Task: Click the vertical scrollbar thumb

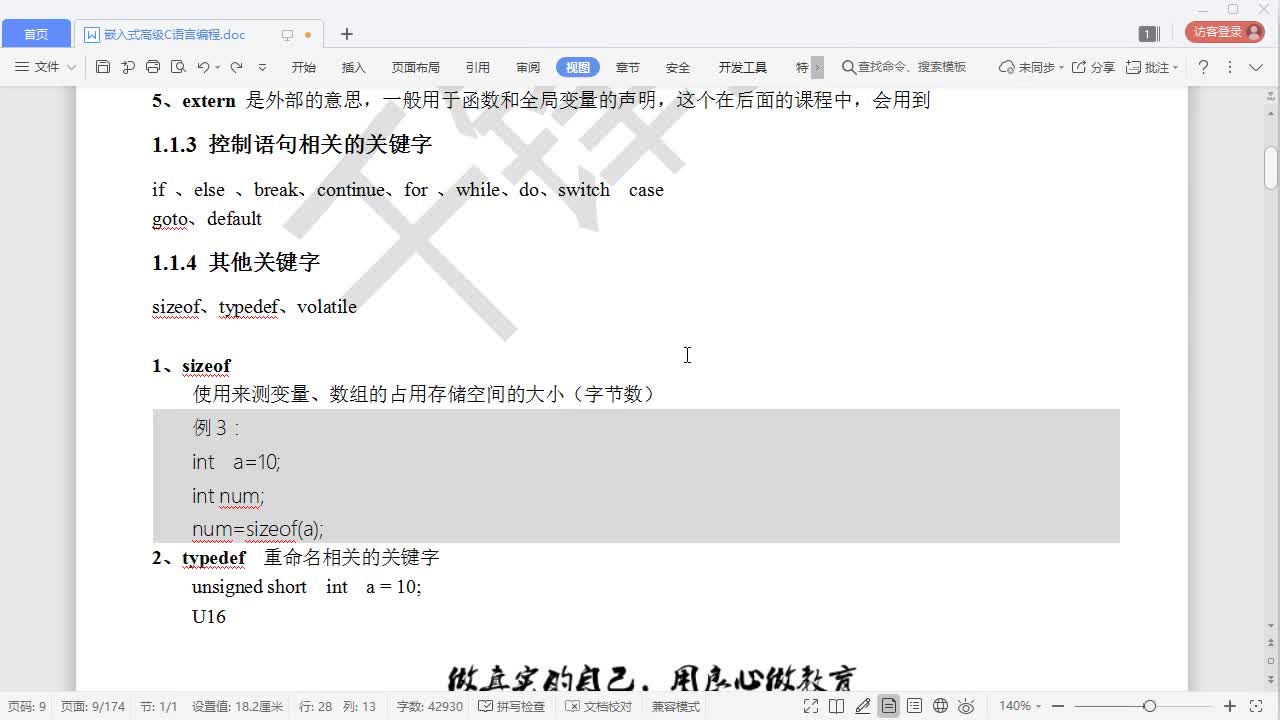Action: click(1271, 167)
